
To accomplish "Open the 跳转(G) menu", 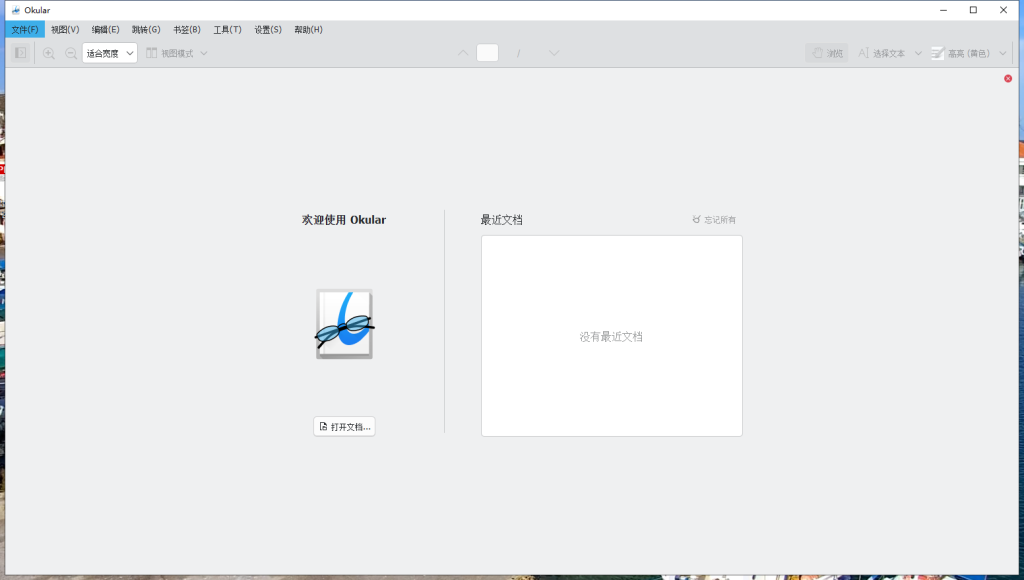I will point(146,29).
